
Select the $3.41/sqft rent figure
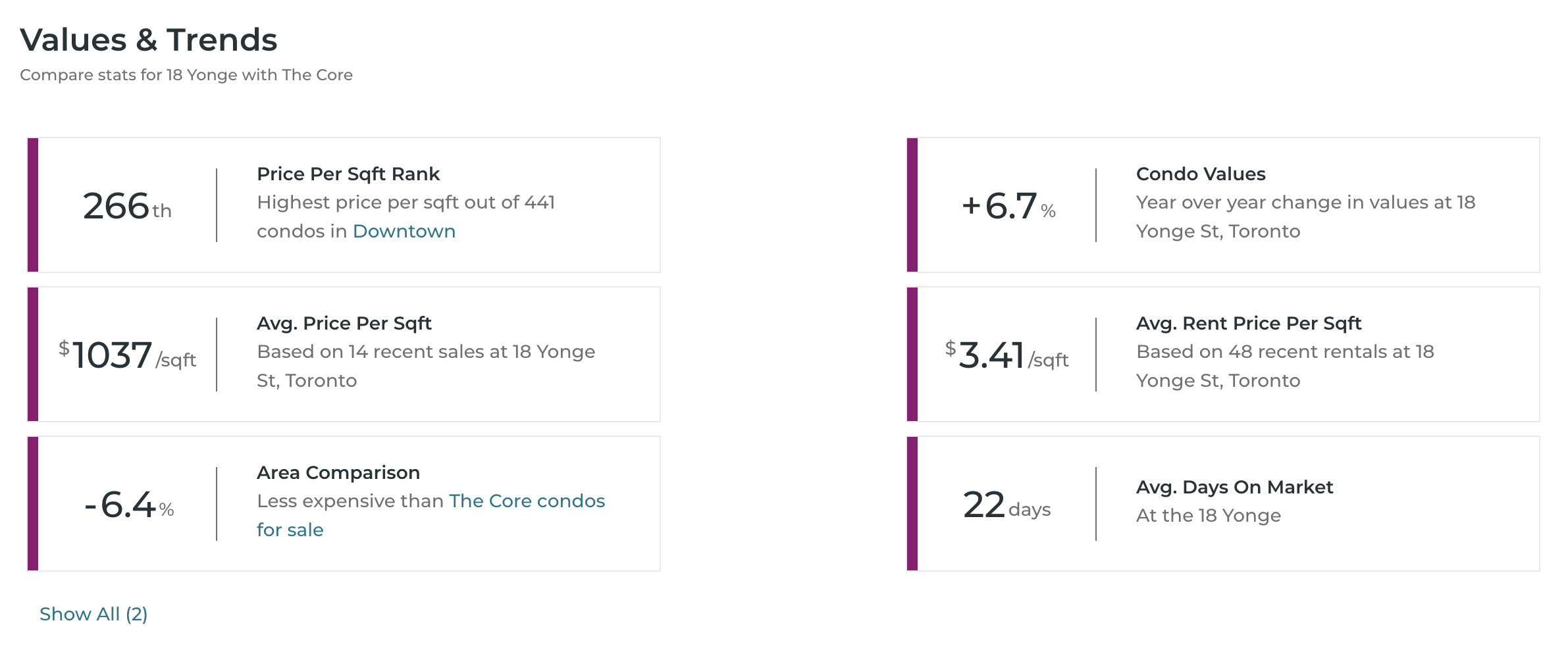point(1006,356)
